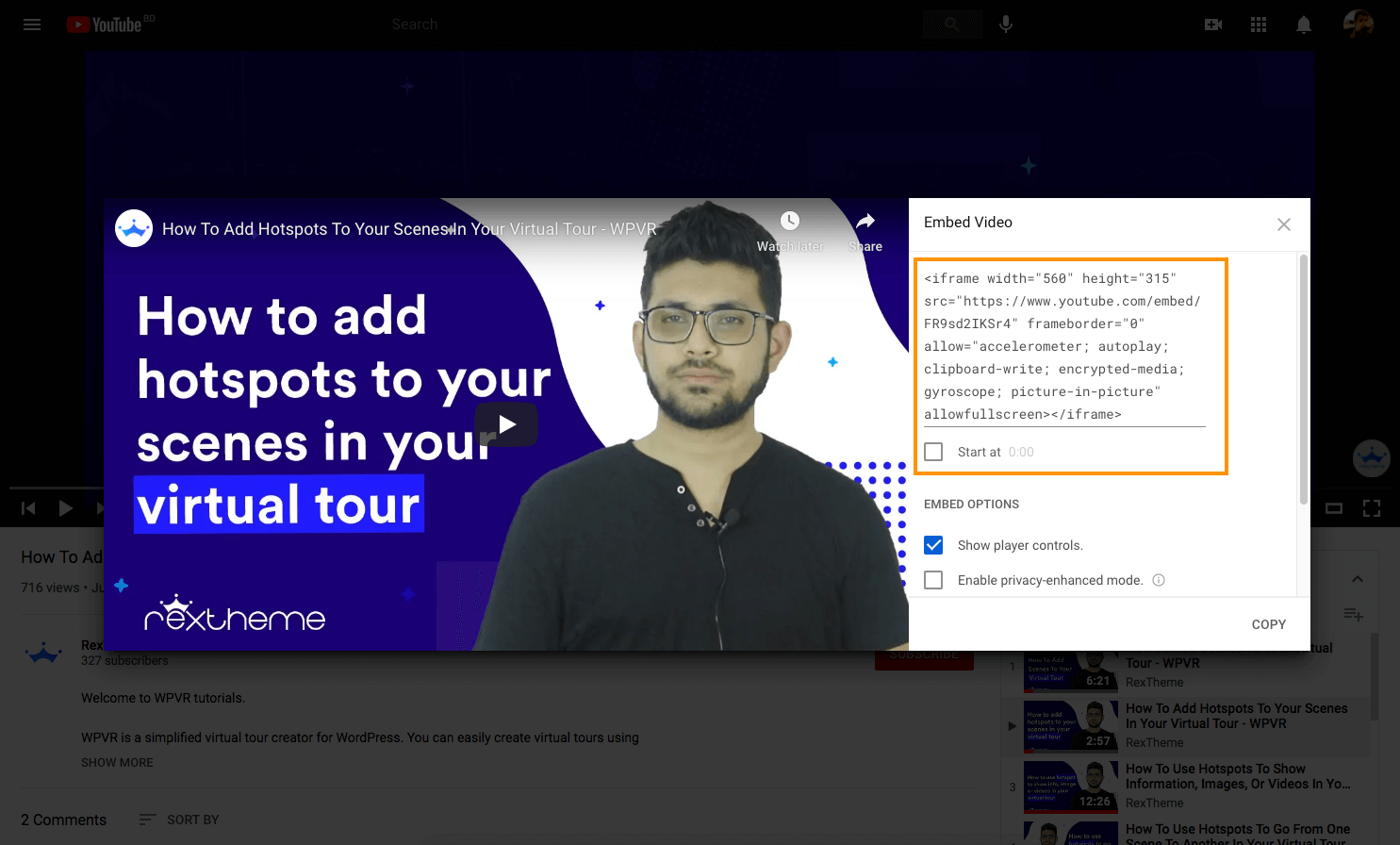Click RexTheme channel logo in preview title
The image size is (1400, 845).
[134, 228]
